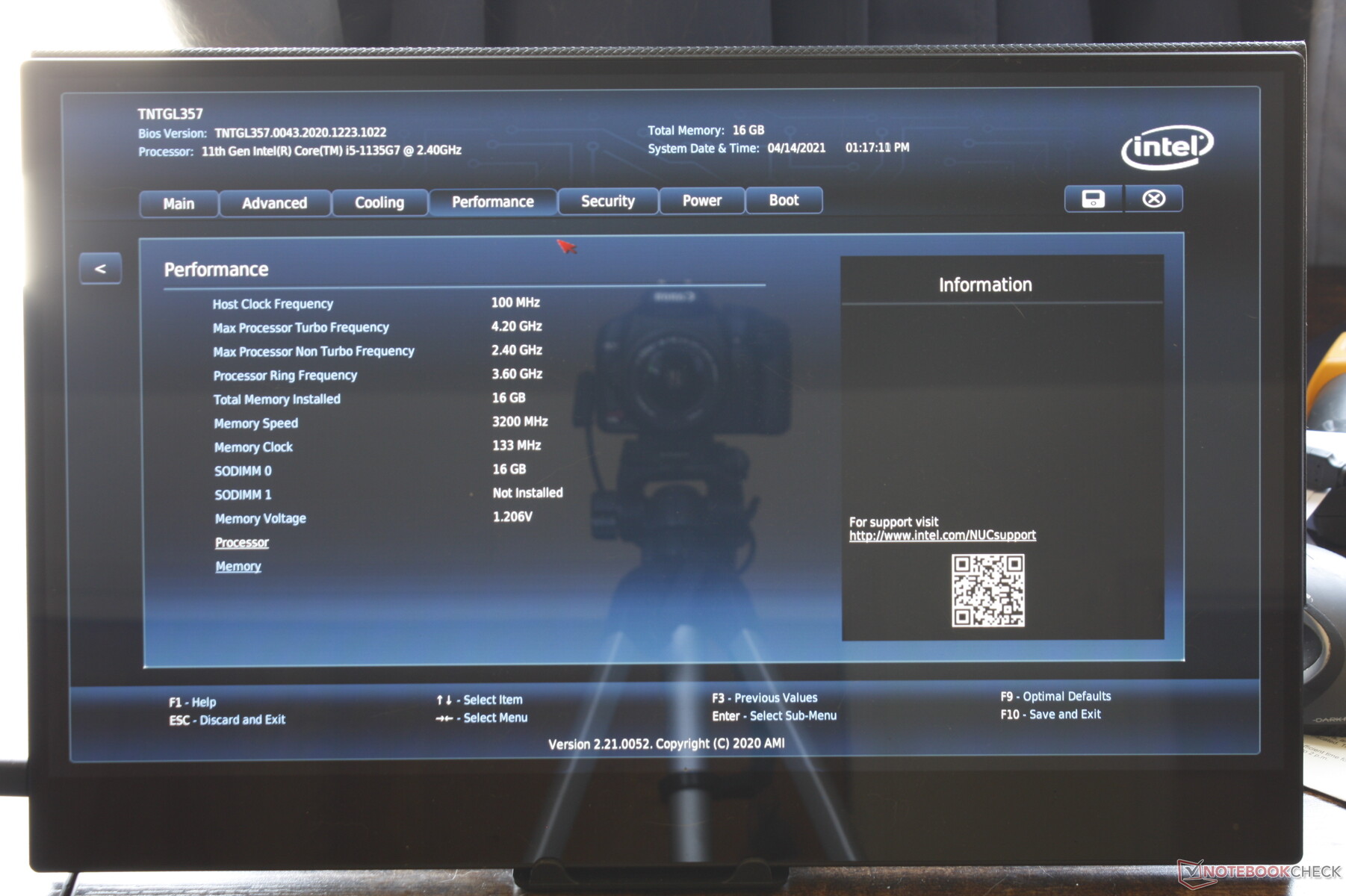Select the SODIMM 1 label

244,495
